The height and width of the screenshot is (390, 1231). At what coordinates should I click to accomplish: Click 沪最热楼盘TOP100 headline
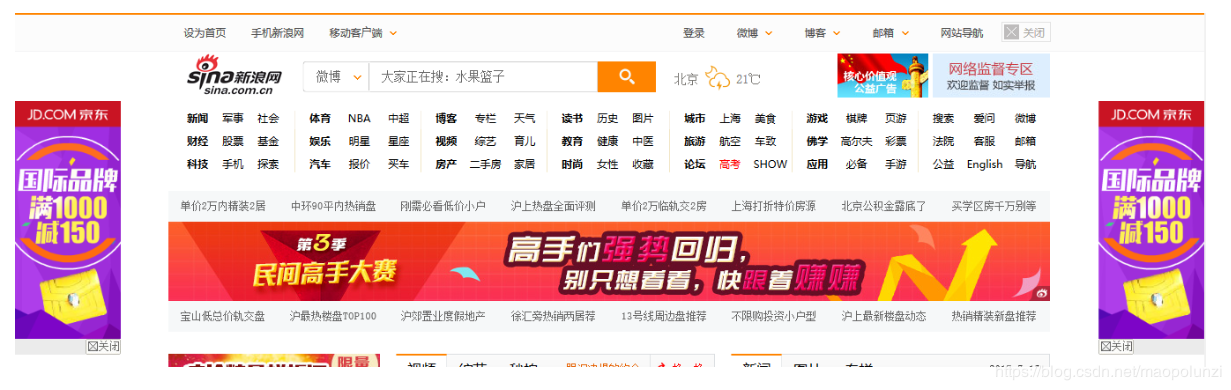tap(333, 316)
